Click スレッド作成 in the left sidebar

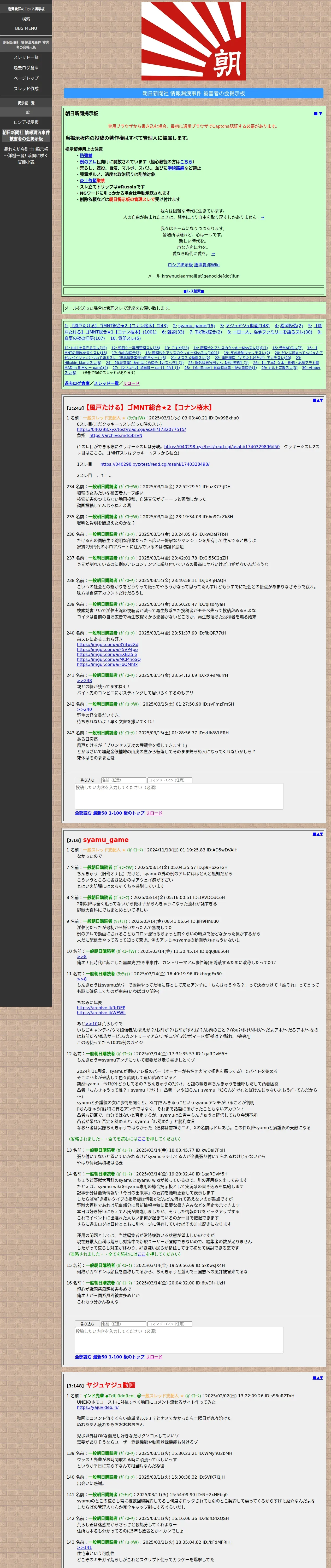coord(26,88)
